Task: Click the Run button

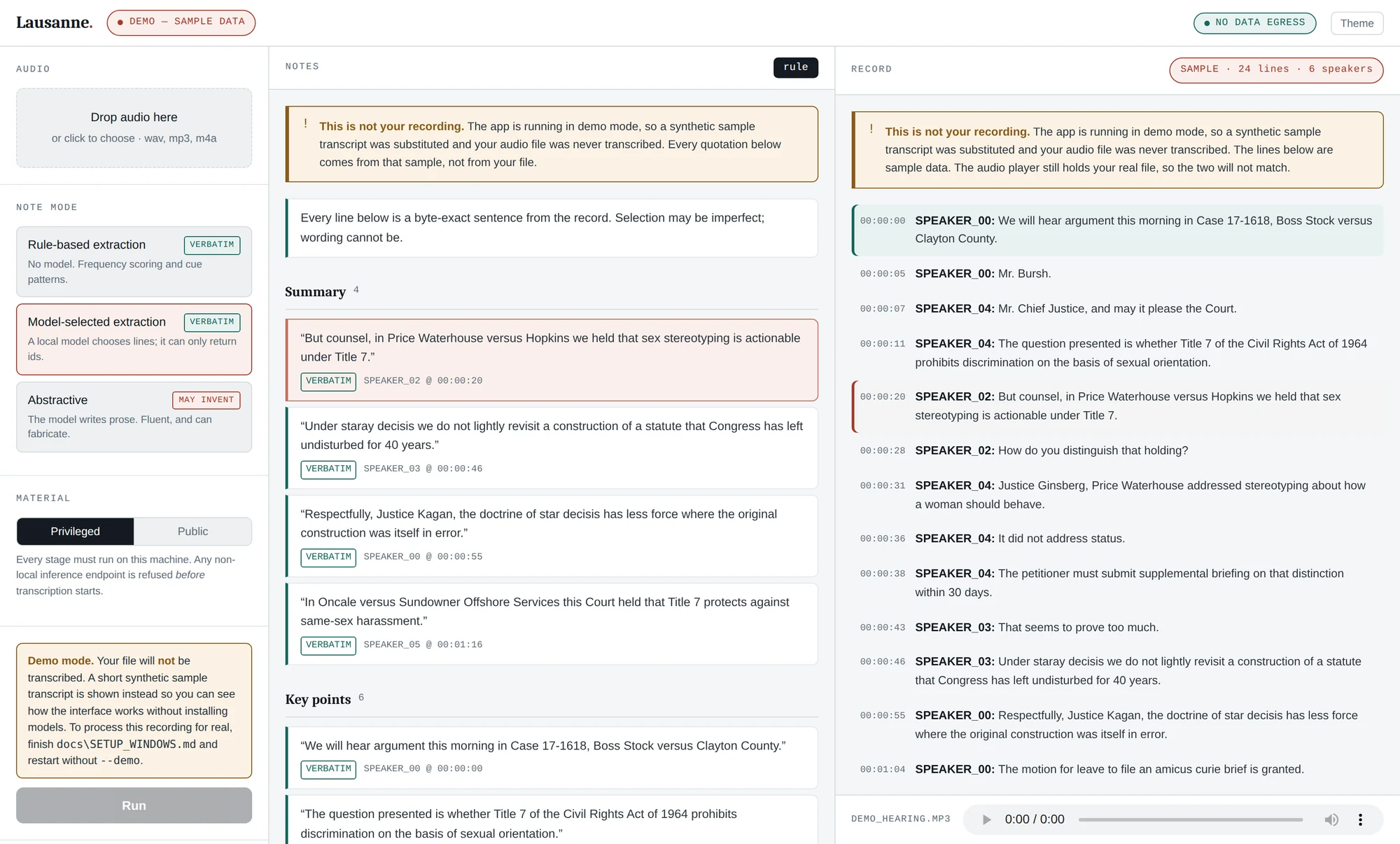Action: (134, 805)
